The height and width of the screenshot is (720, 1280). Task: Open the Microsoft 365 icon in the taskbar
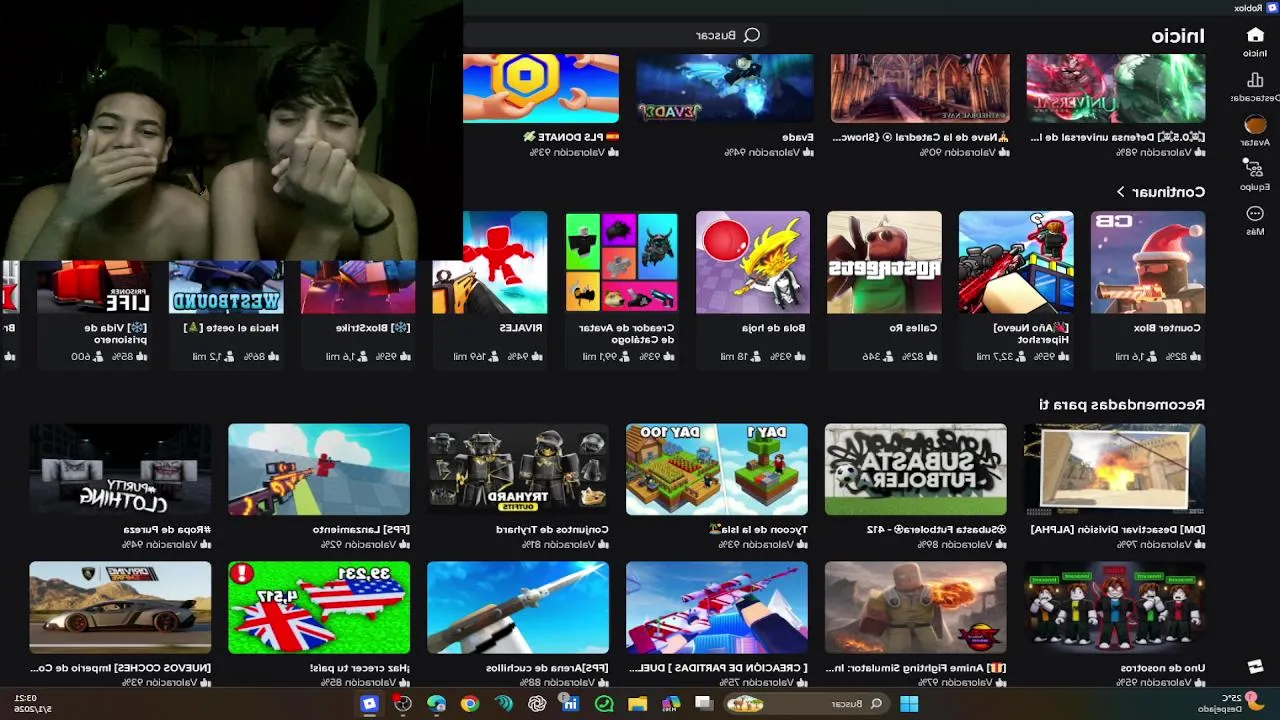(671, 704)
